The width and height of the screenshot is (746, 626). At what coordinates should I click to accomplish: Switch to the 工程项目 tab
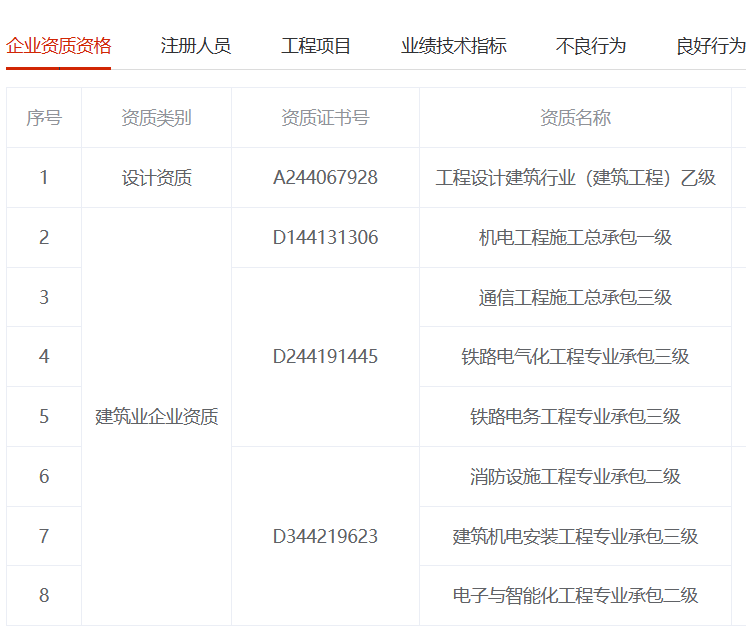point(316,46)
